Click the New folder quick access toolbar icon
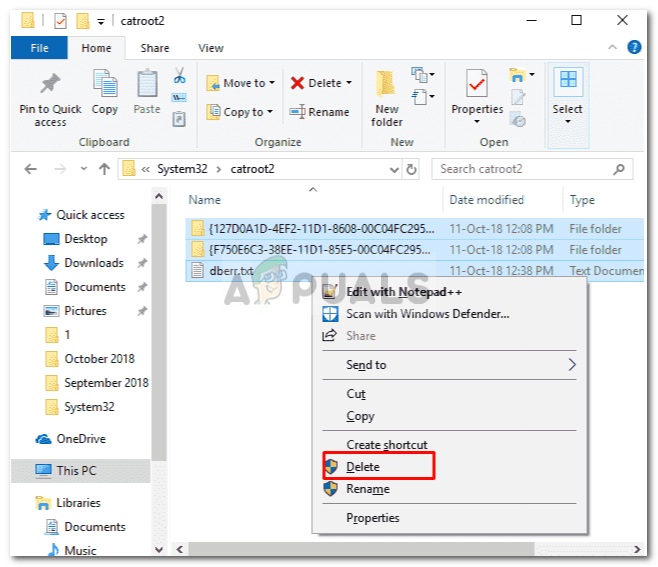 point(83,21)
